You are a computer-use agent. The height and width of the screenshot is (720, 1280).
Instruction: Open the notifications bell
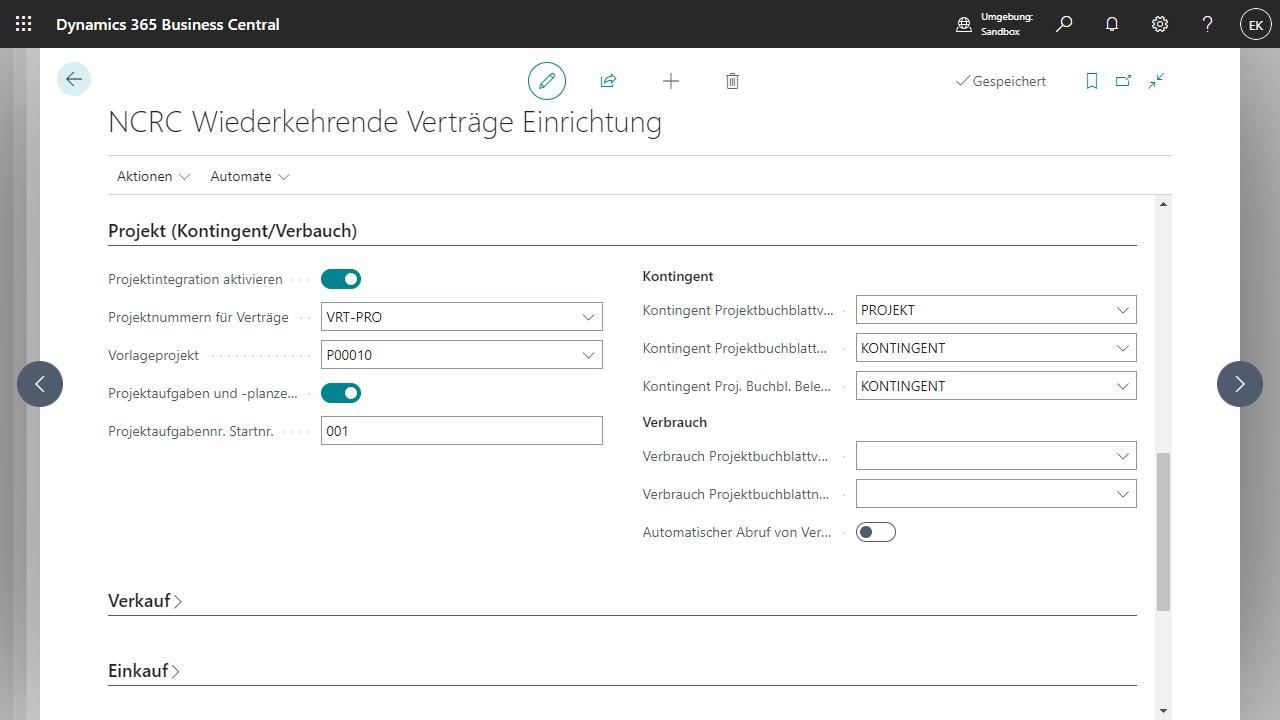point(1112,24)
